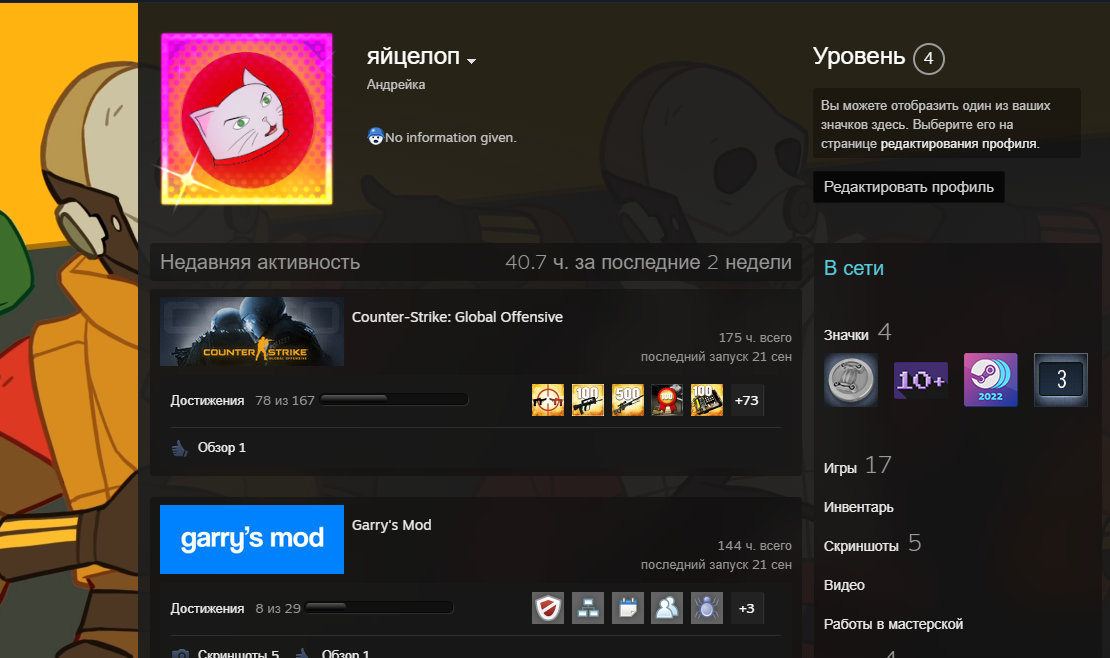Select Garry's Mod calendar achievement icon

click(627, 608)
